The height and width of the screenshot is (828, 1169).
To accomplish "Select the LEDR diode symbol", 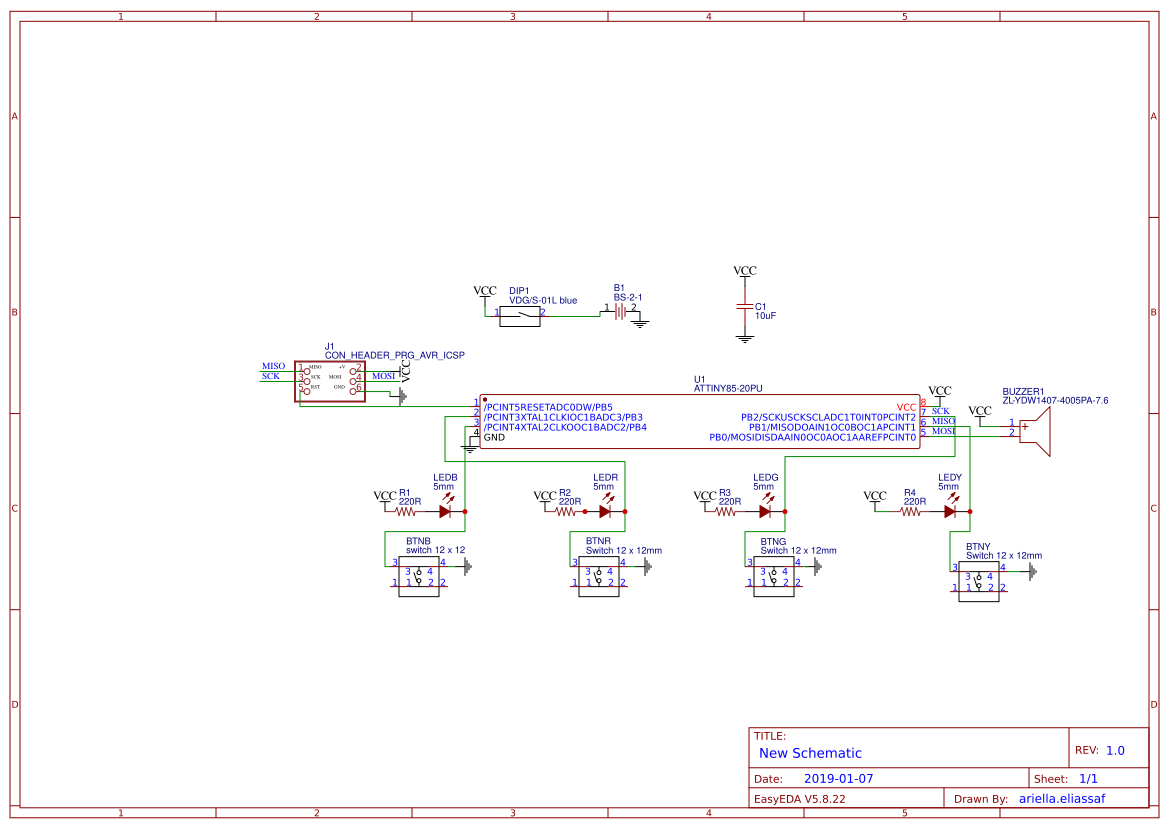I will (605, 511).
